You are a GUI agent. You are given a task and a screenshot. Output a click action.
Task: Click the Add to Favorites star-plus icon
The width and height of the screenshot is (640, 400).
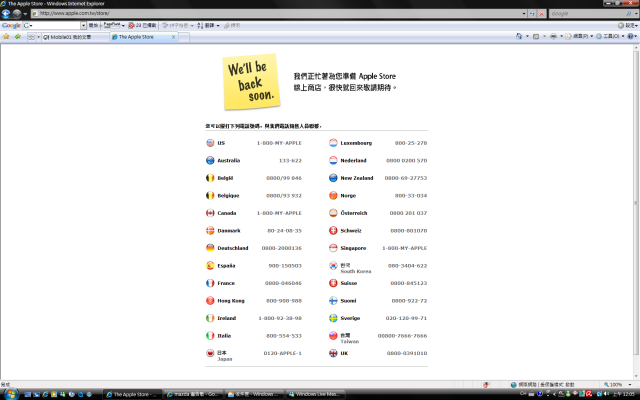(x=18, y=37)
